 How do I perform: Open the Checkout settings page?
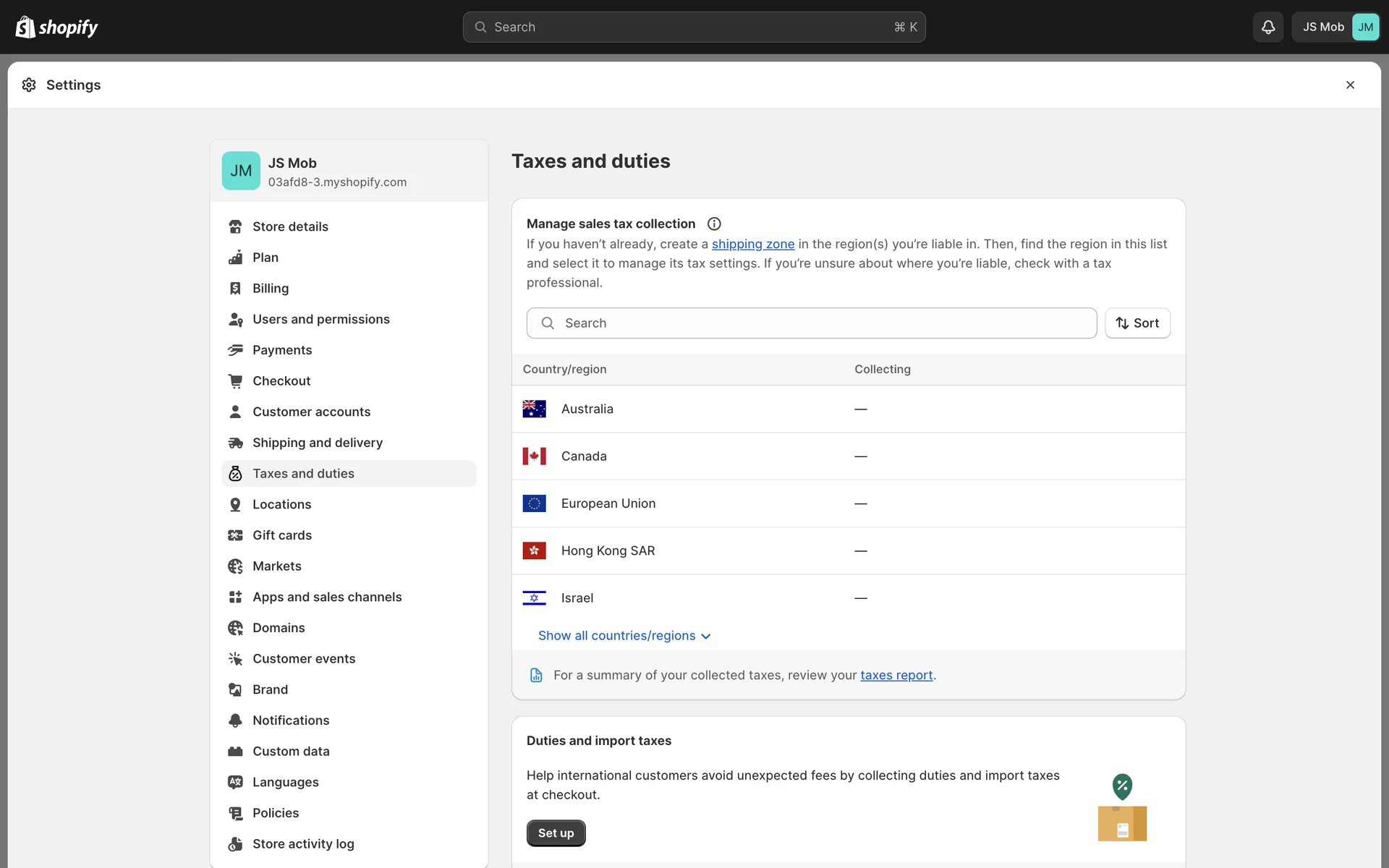(281, 380)
